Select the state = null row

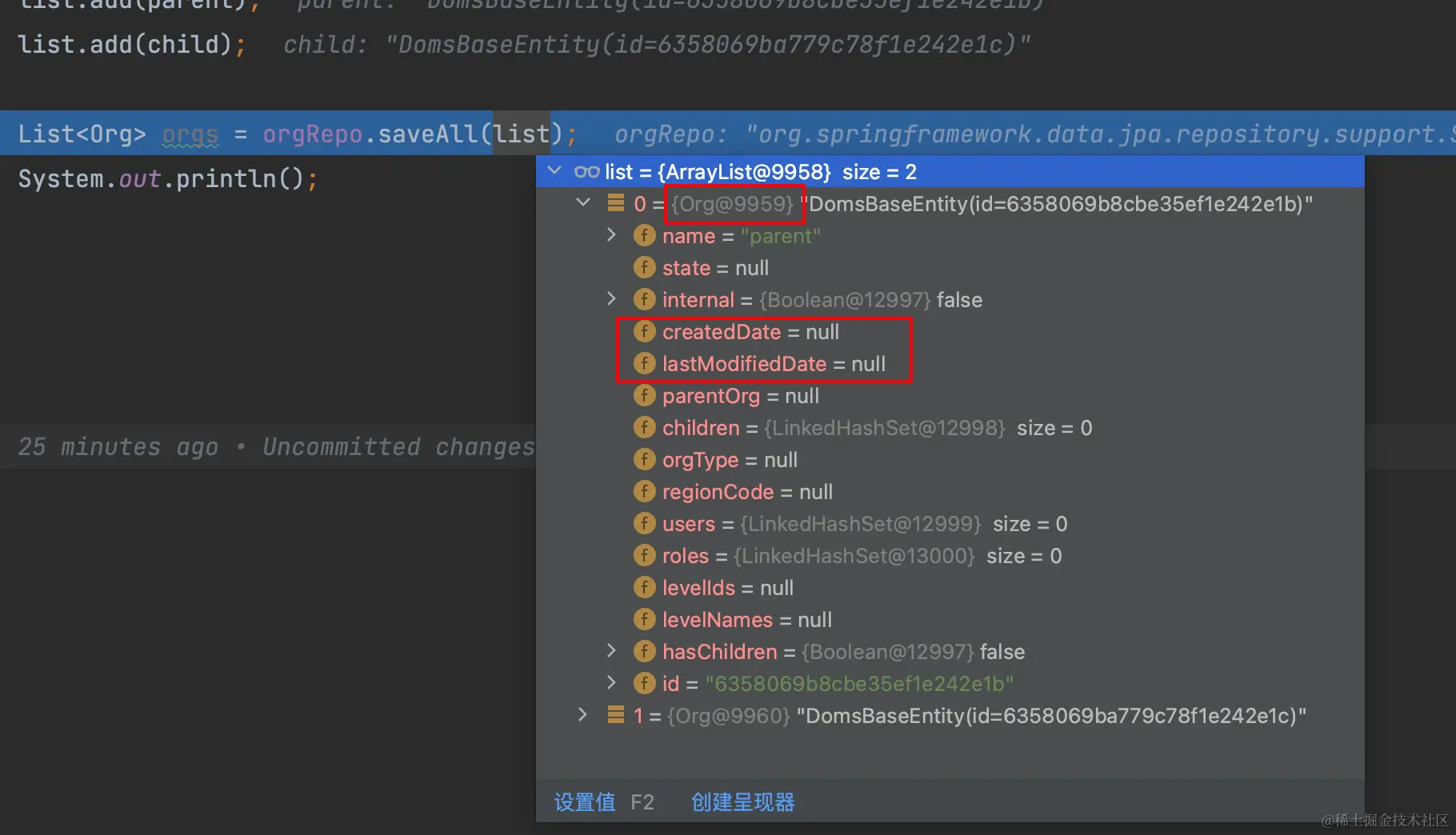(950, 267)
